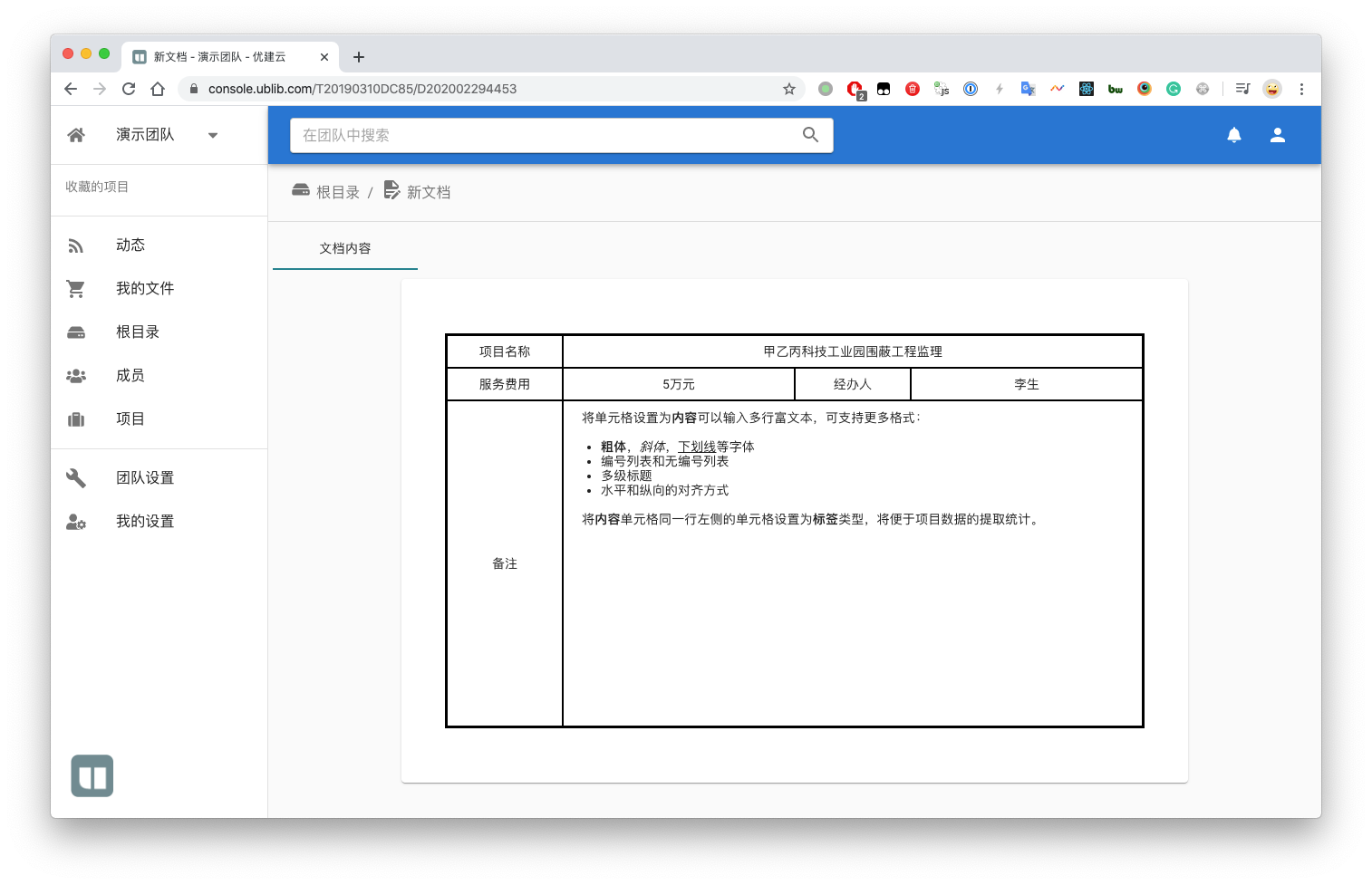Select the 文档内容 tab

point(344,248)
